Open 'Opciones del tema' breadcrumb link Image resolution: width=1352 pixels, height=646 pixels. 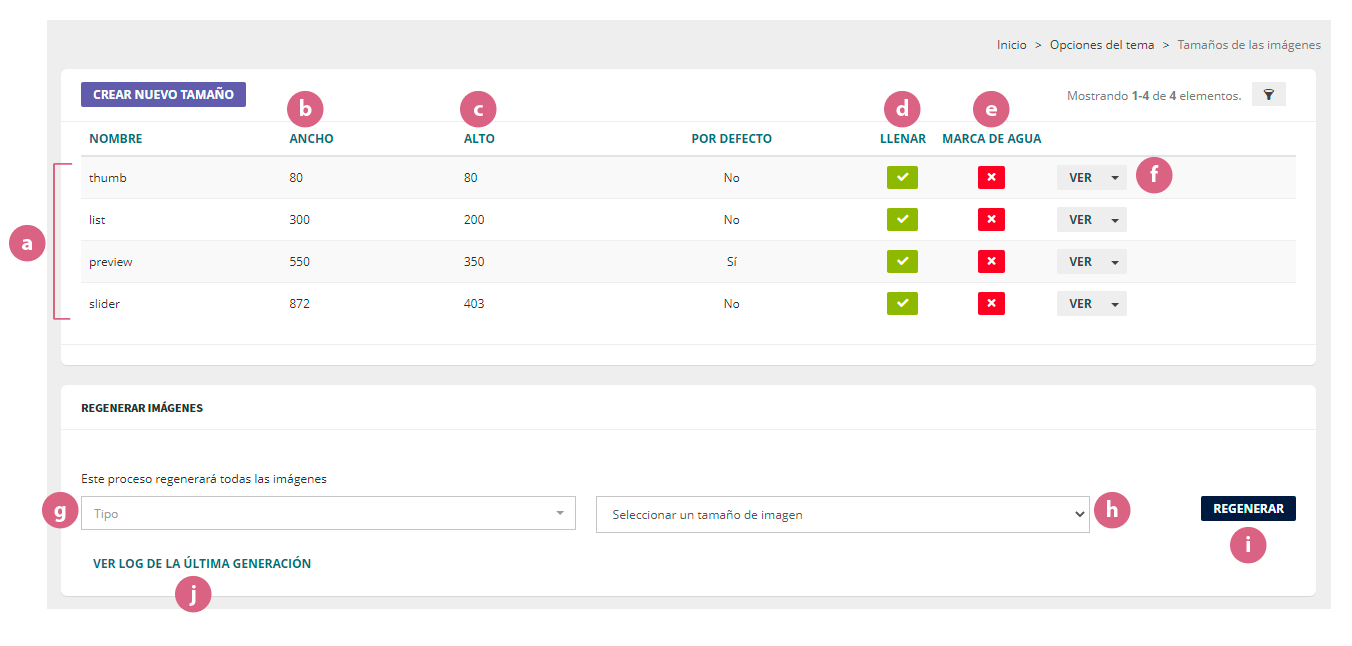pyautogui.click(x=1101, y=45)
